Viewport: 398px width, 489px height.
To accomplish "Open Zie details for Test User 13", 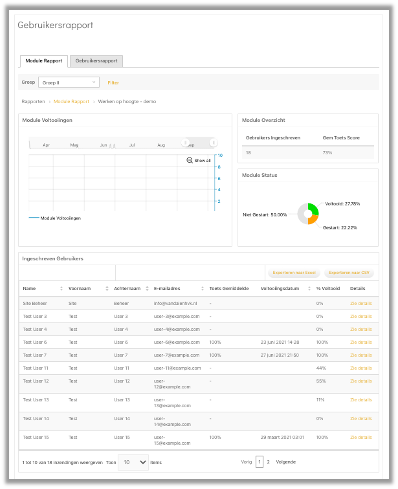I will (361, 400).
